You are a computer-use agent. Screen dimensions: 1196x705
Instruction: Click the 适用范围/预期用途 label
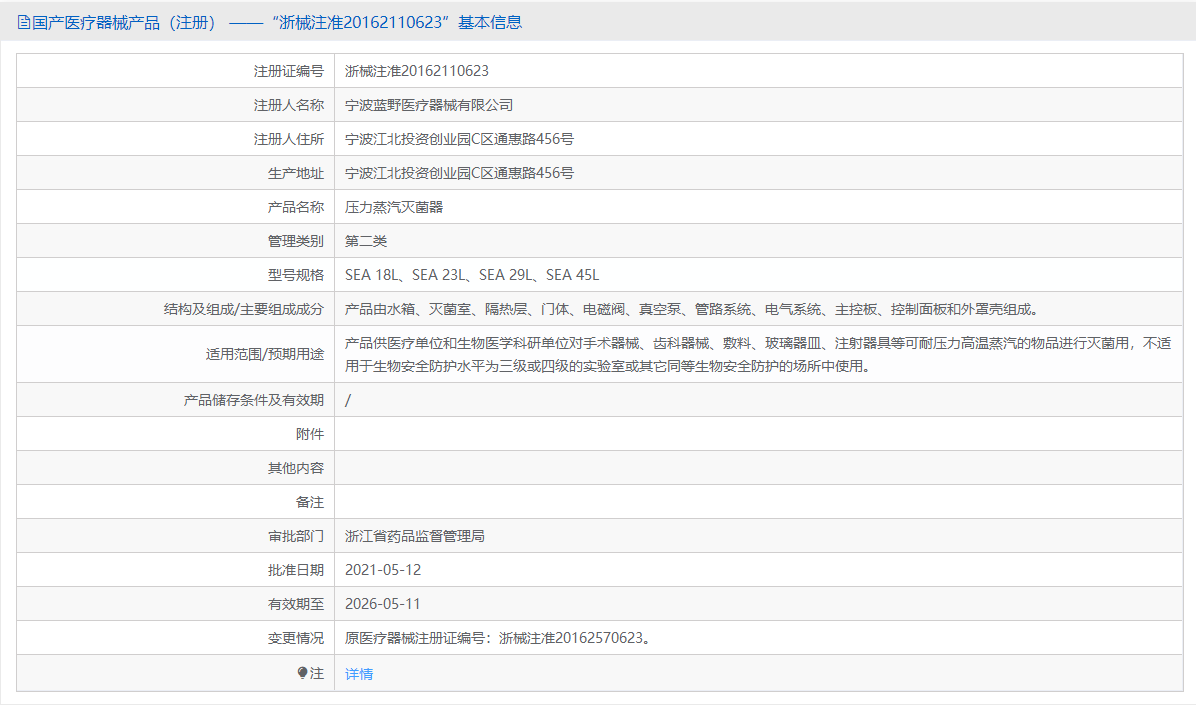pyautogui.click(x=265, y=354)
